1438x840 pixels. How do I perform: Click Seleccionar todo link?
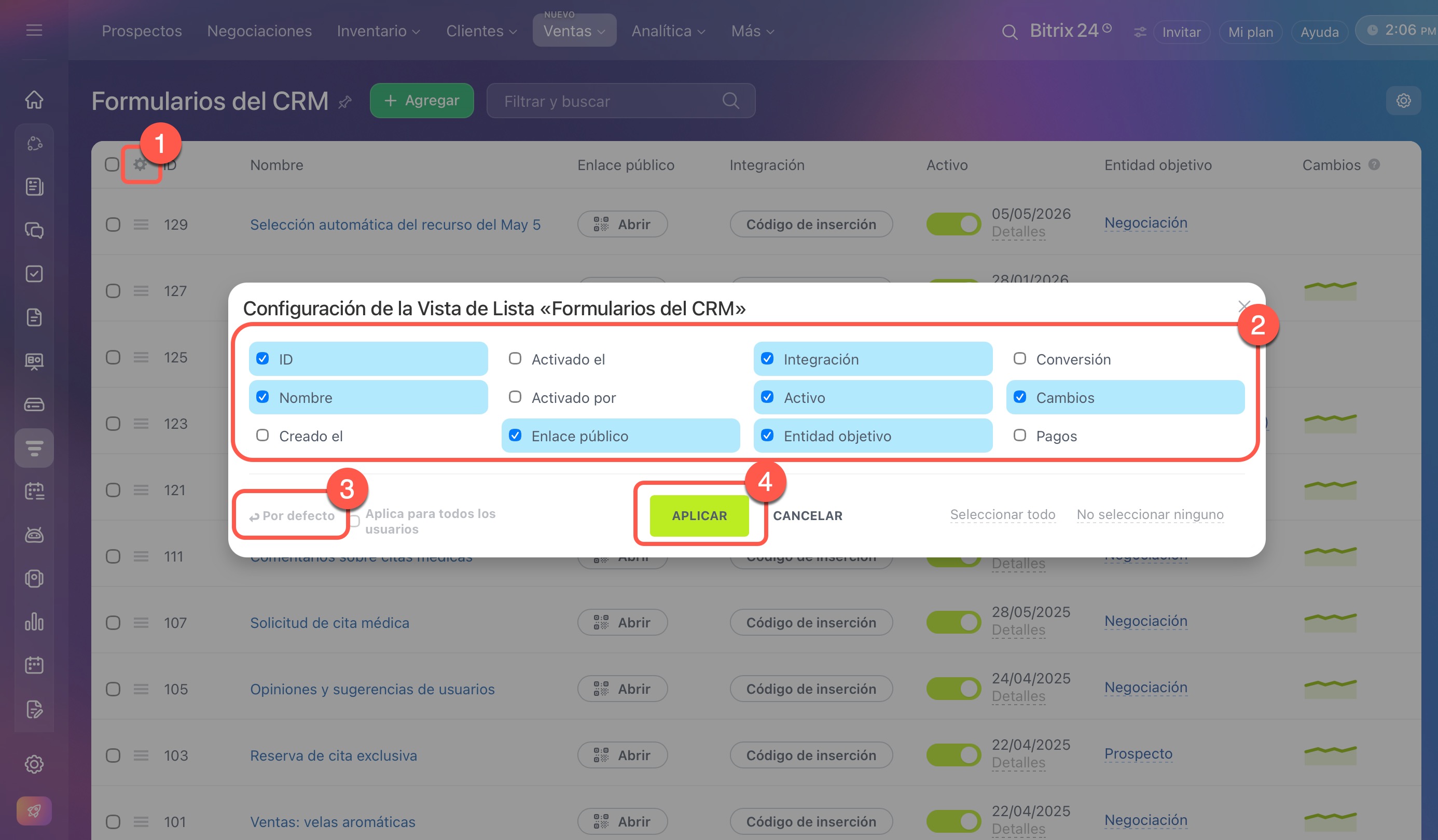click(x=1003, y=514)
